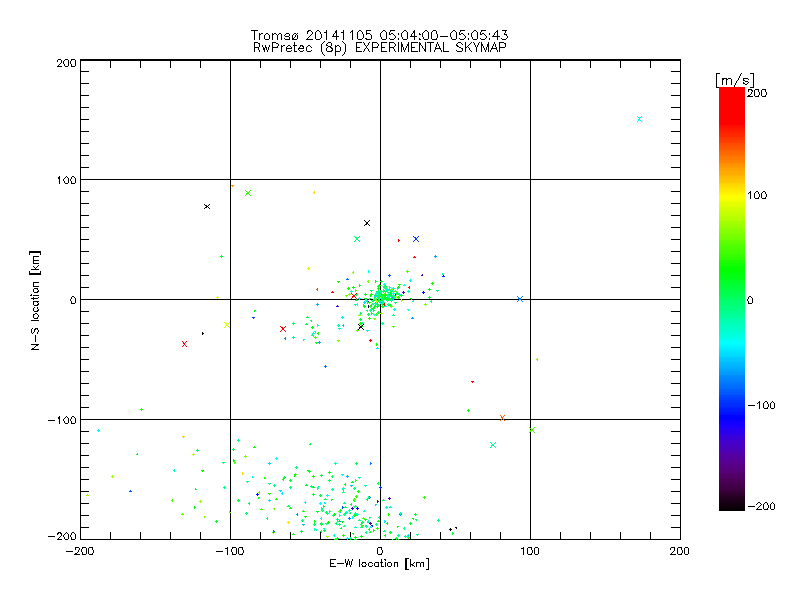The image size is (800, 600).
Task: Click the dense point cluster at plot origin
Action: click(381, 297)
